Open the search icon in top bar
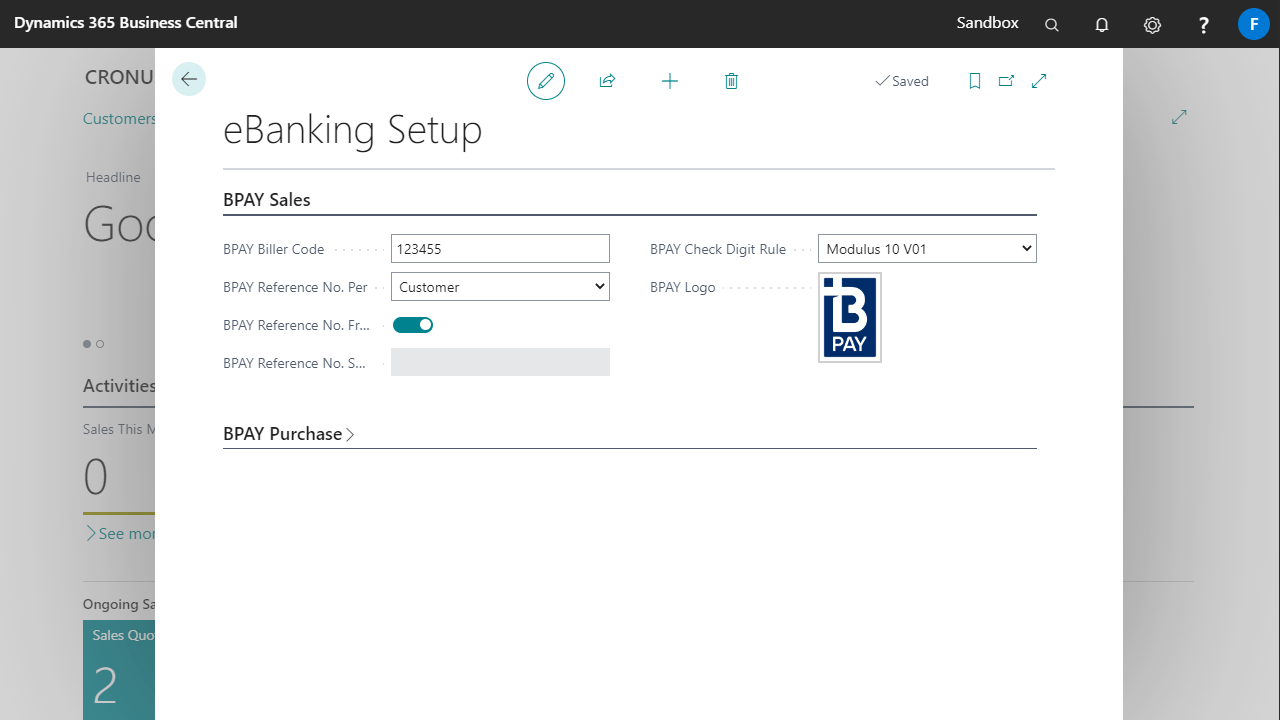 click(x=1052, y=25)
